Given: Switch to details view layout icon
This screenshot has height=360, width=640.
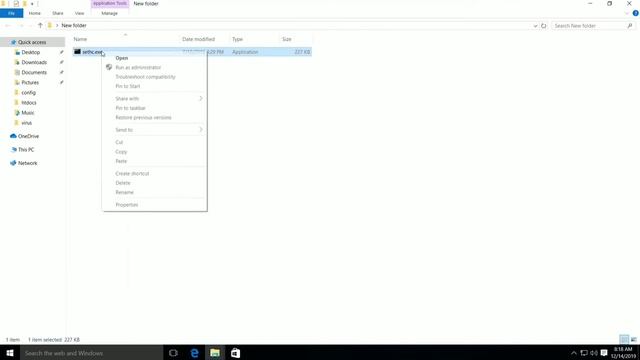Looking at the screenshot, I should 624,339.
